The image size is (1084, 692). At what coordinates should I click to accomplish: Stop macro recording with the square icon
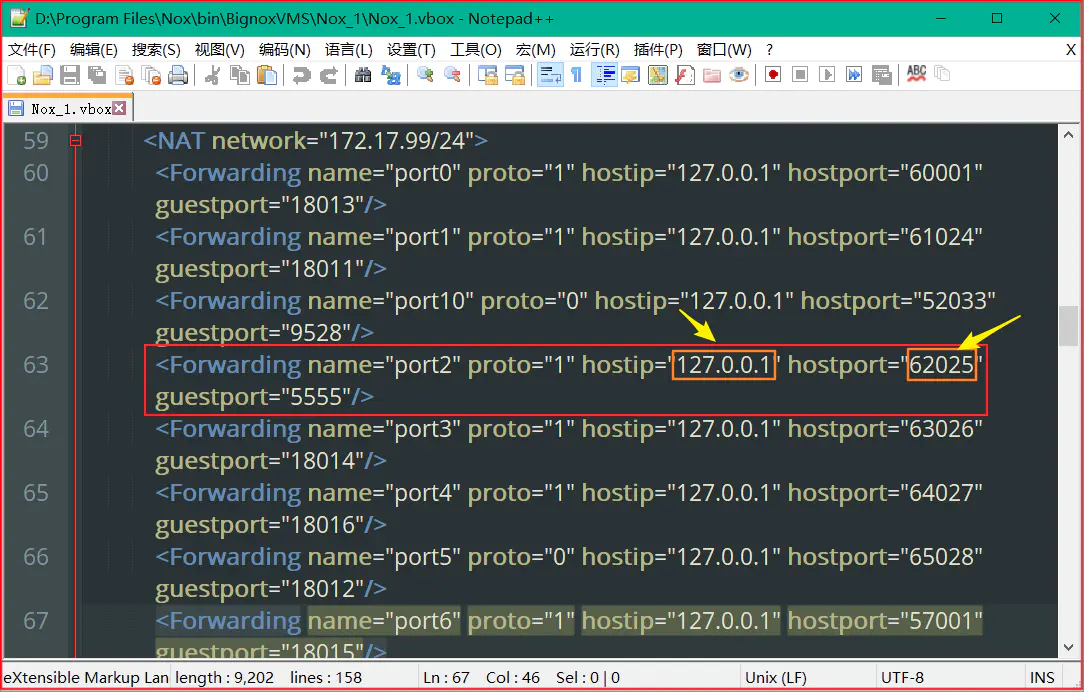(800, 75)
